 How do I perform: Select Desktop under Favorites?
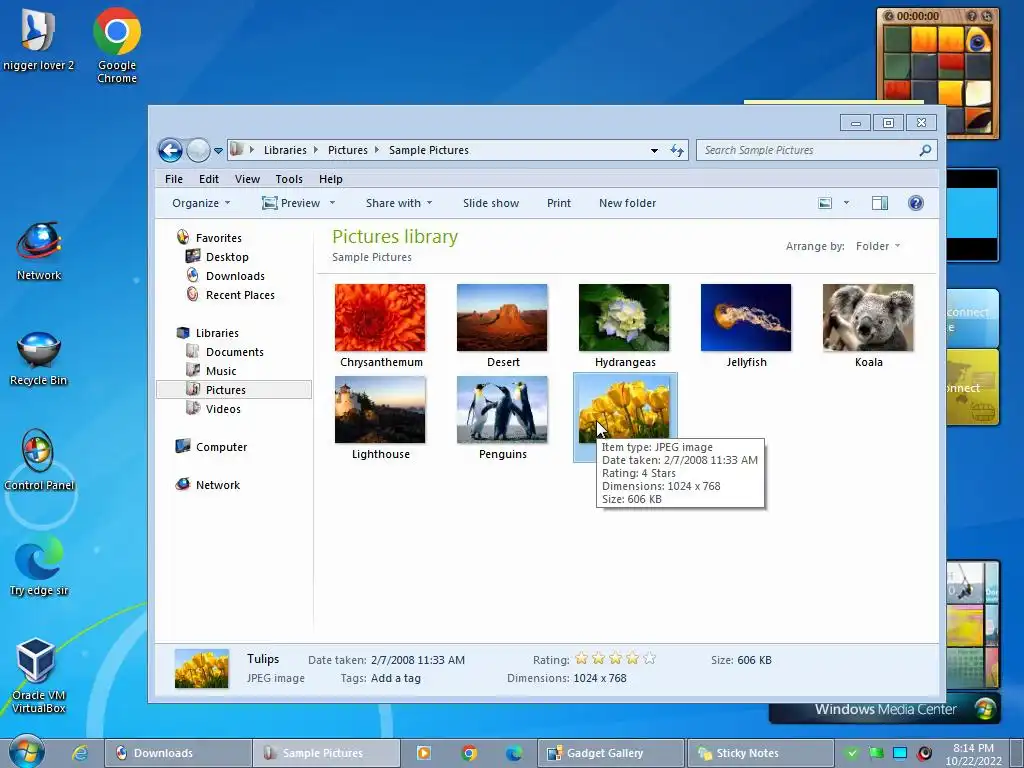click(227, 257)
